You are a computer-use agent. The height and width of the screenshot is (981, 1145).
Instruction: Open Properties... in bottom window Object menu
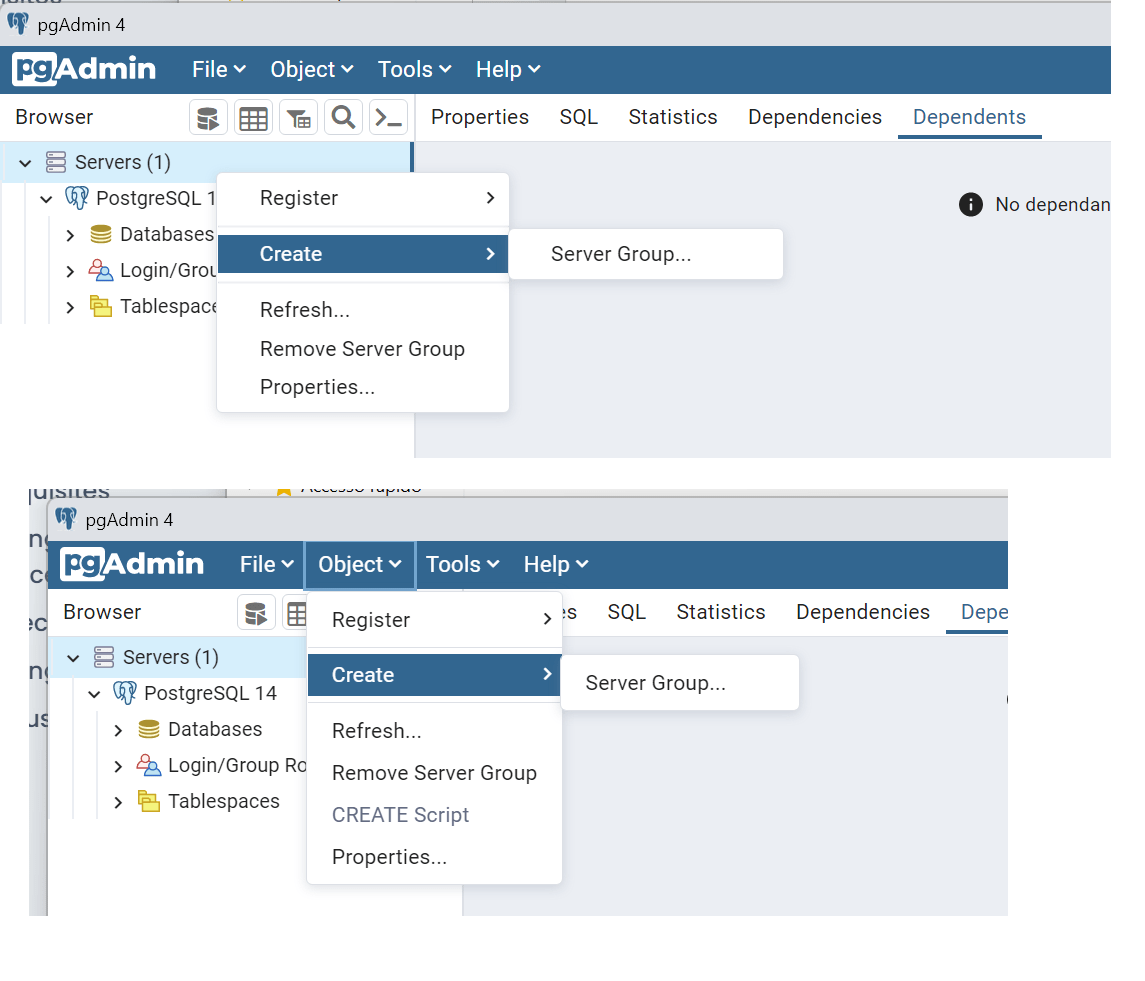coord(434,857)
